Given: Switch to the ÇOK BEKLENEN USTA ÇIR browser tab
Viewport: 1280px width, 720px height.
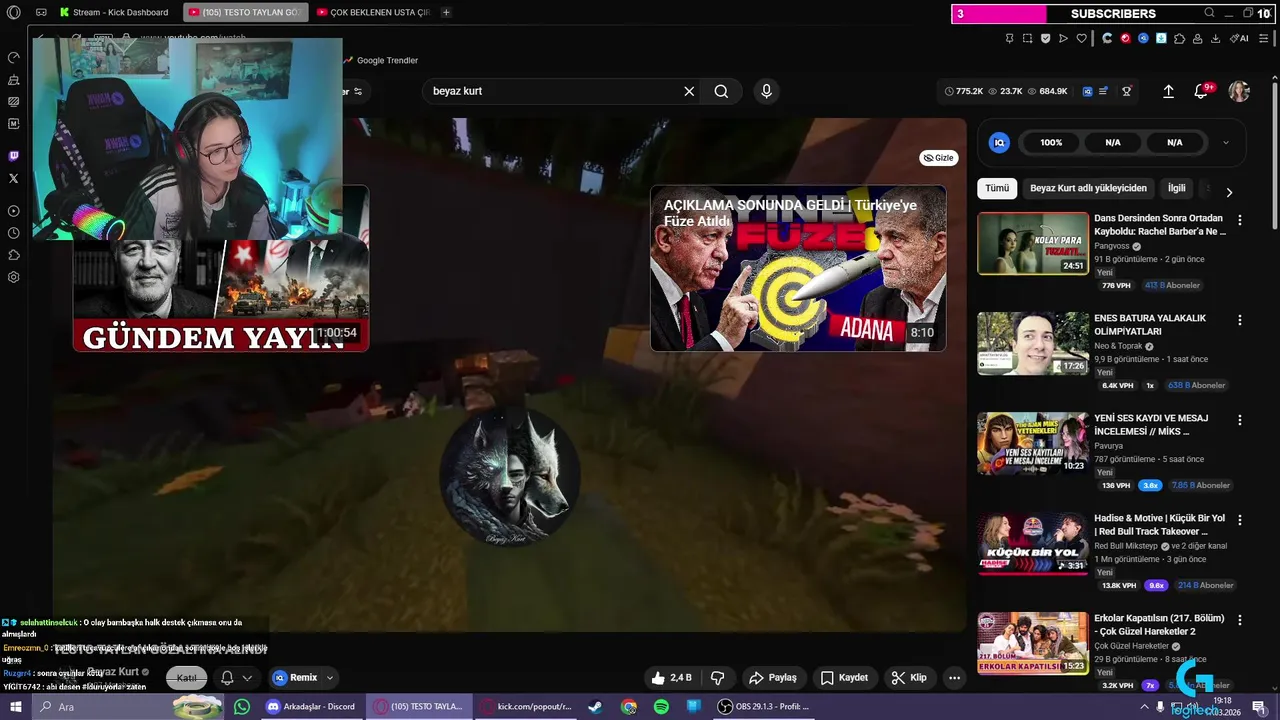Looking at the screenshot, I should pos(375,12).
